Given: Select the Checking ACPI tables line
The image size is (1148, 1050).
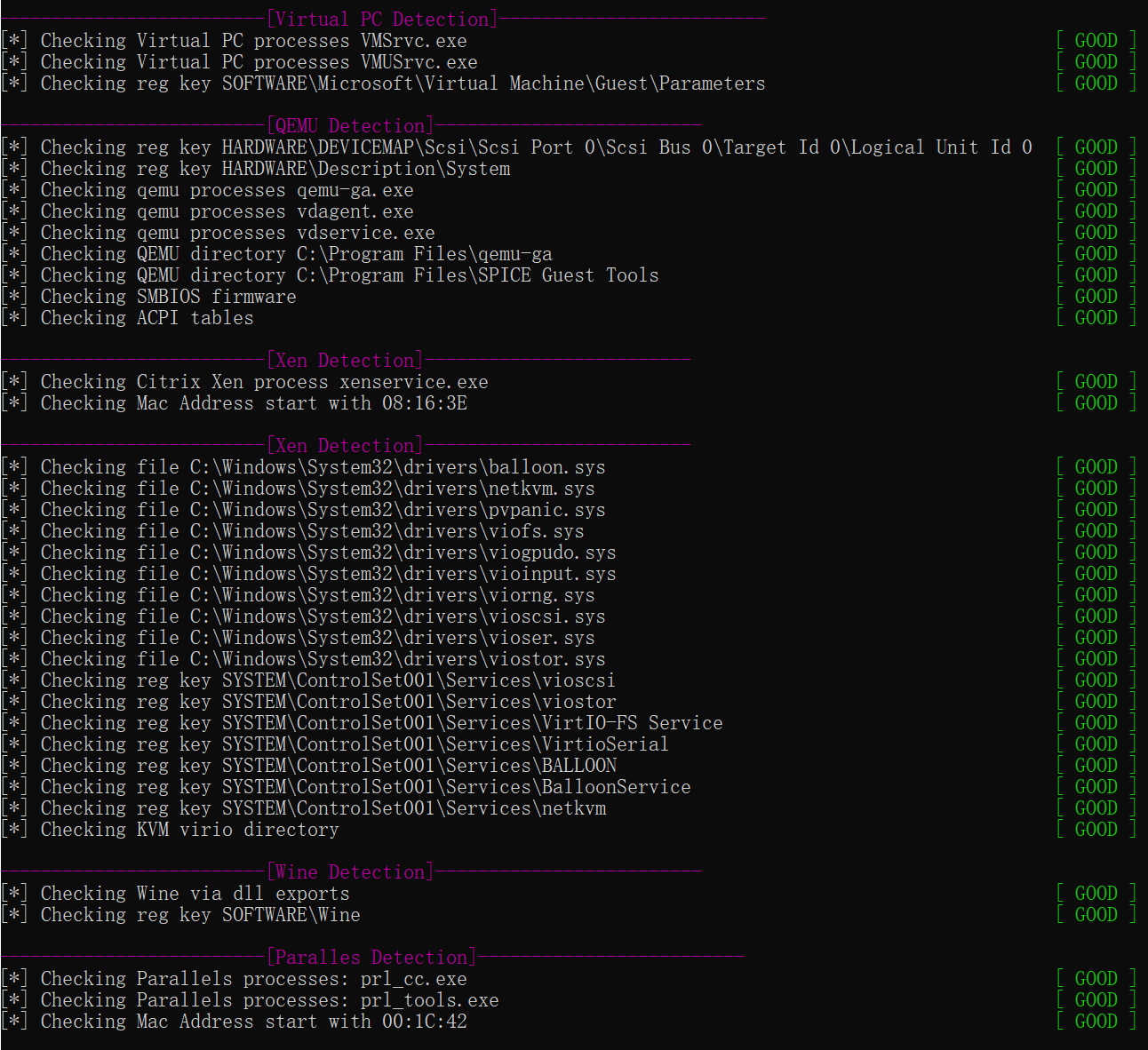Looking at the screenshot, I should tap(127, 318).
